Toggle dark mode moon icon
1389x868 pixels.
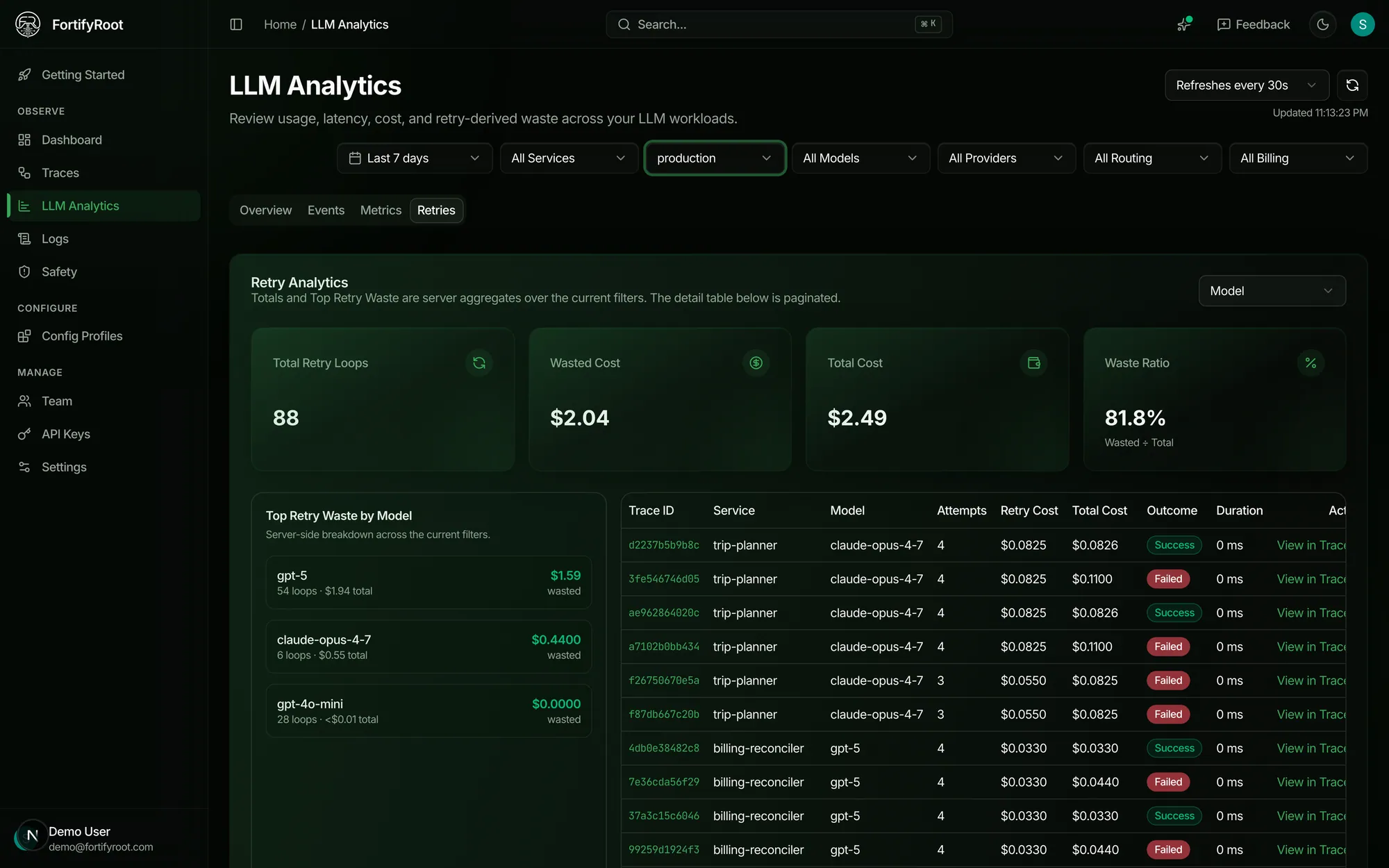[x=1323, y=24]
